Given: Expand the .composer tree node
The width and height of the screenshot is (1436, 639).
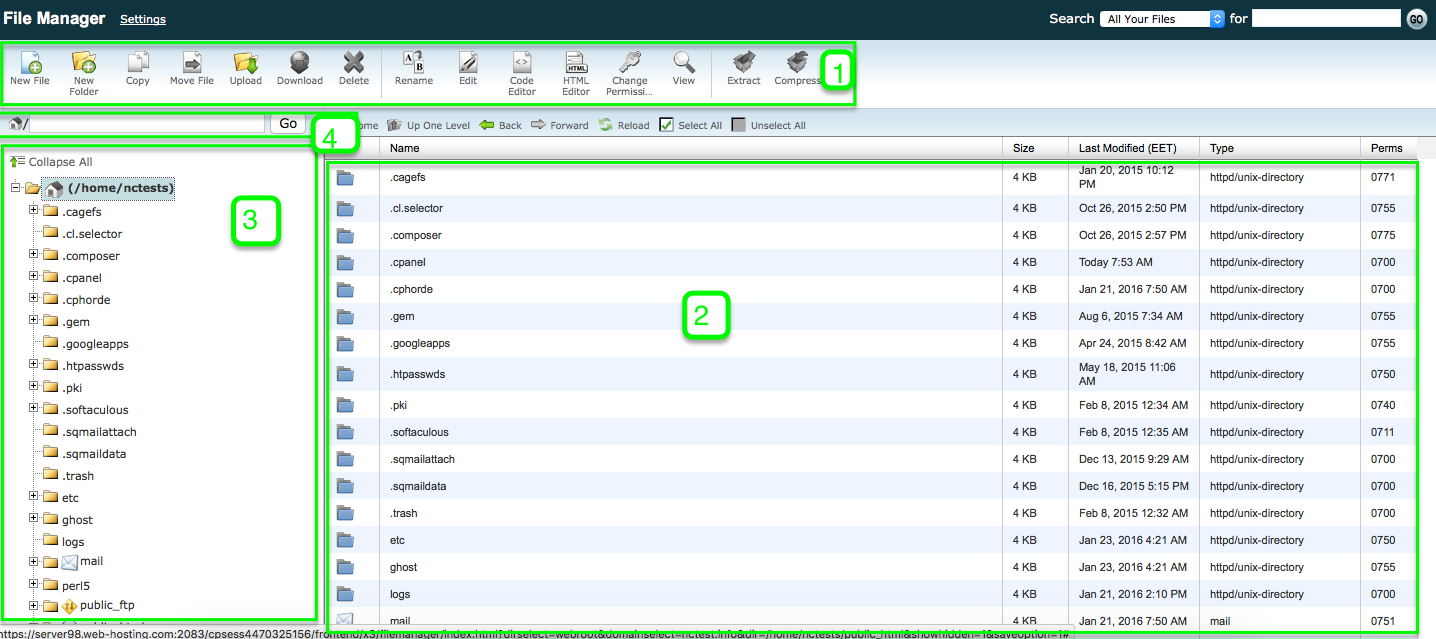Looking at the screenshot, I should (x=34, y=255).
